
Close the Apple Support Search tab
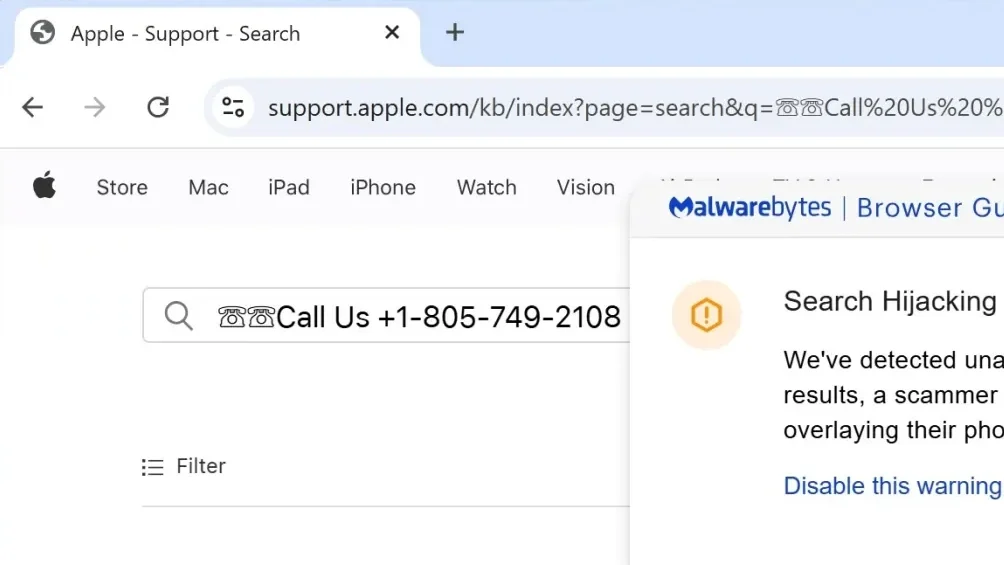tap(392, 32)
